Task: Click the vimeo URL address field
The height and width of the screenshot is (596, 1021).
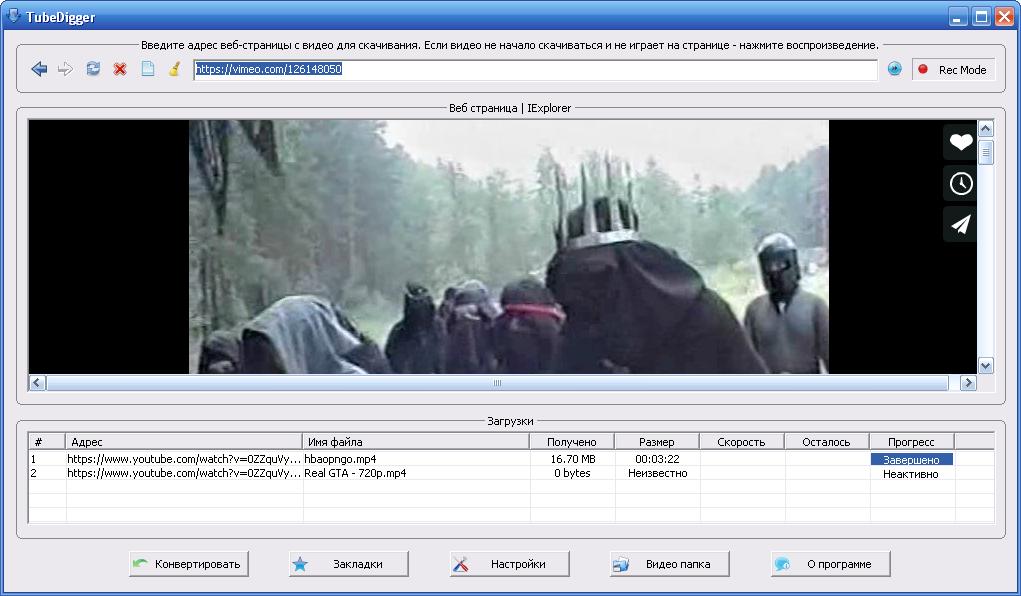Action: (x=535, y=70)
